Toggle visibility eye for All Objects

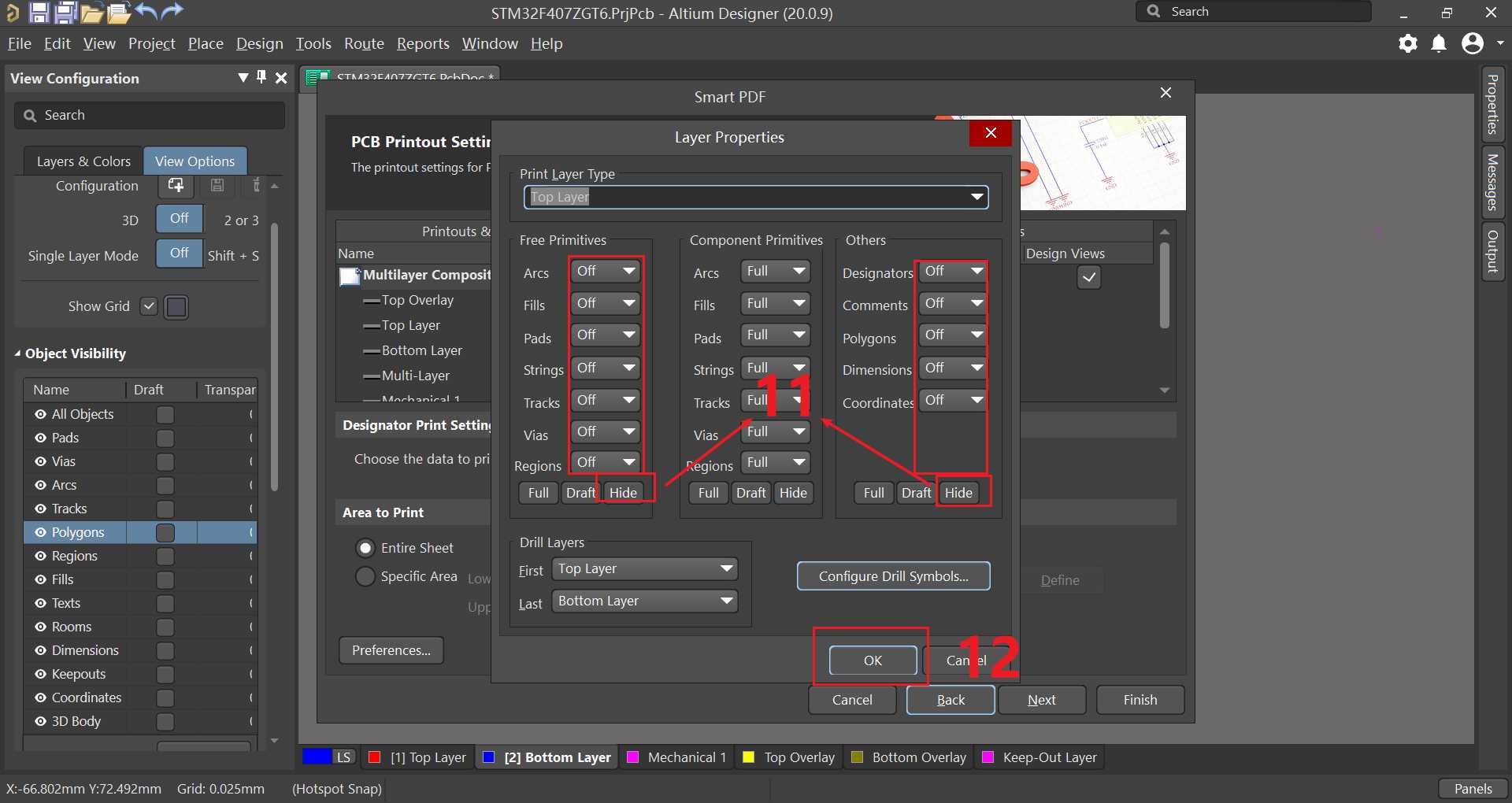[40, 414]
